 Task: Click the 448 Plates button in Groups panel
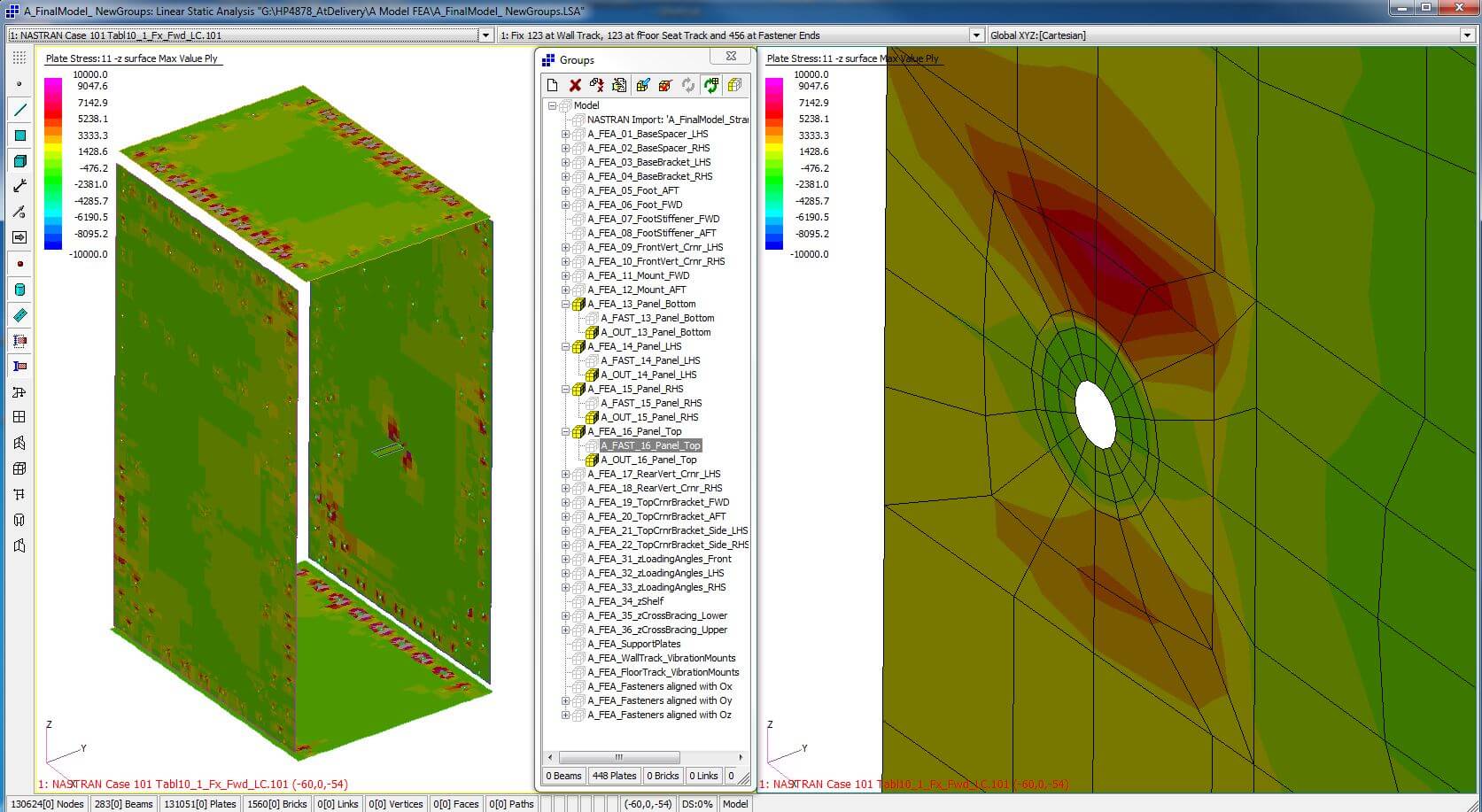[x=614, y=776]
